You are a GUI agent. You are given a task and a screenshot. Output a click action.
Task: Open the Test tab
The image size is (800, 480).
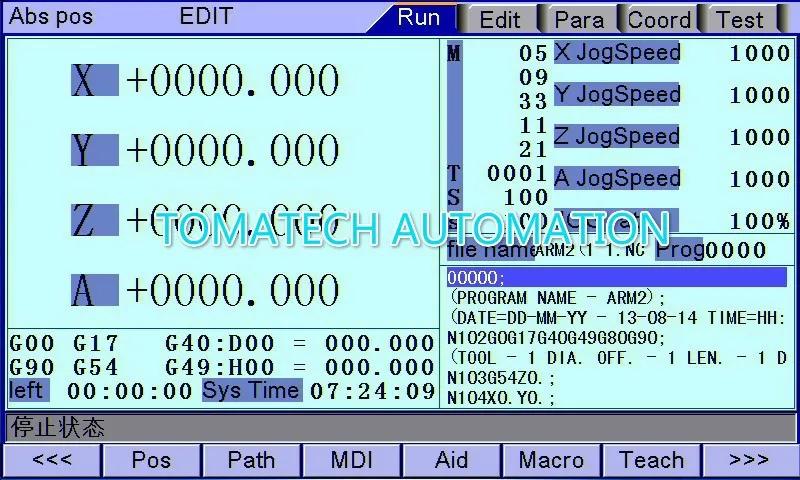point(739,19)
